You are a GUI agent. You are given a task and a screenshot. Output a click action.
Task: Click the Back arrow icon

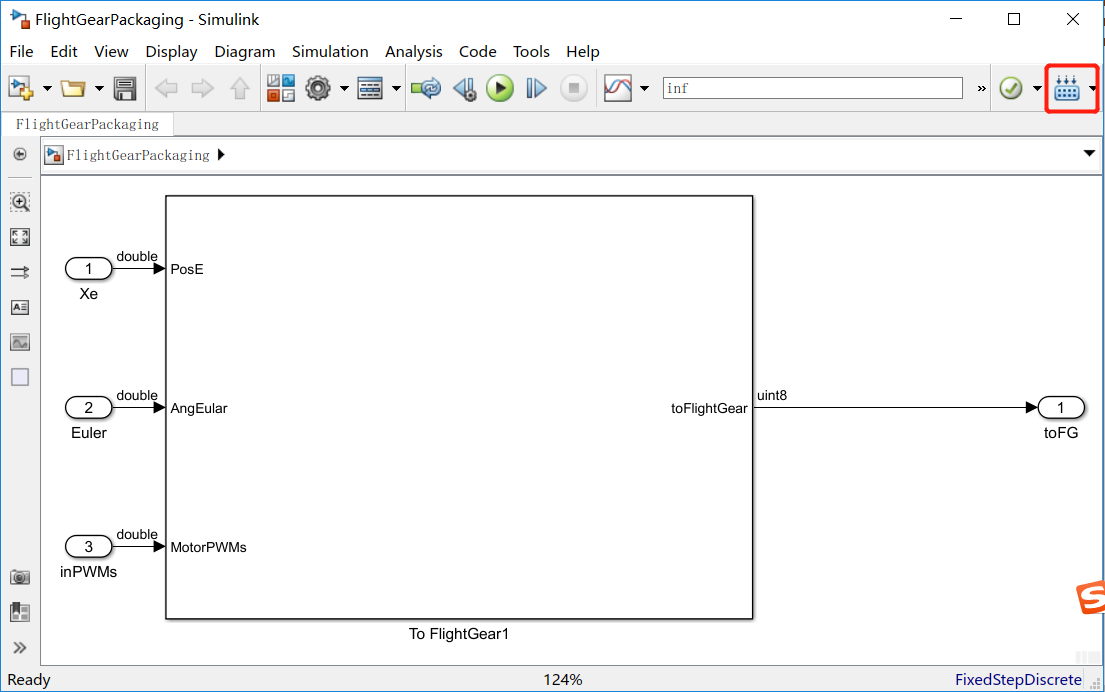(166, 88)
